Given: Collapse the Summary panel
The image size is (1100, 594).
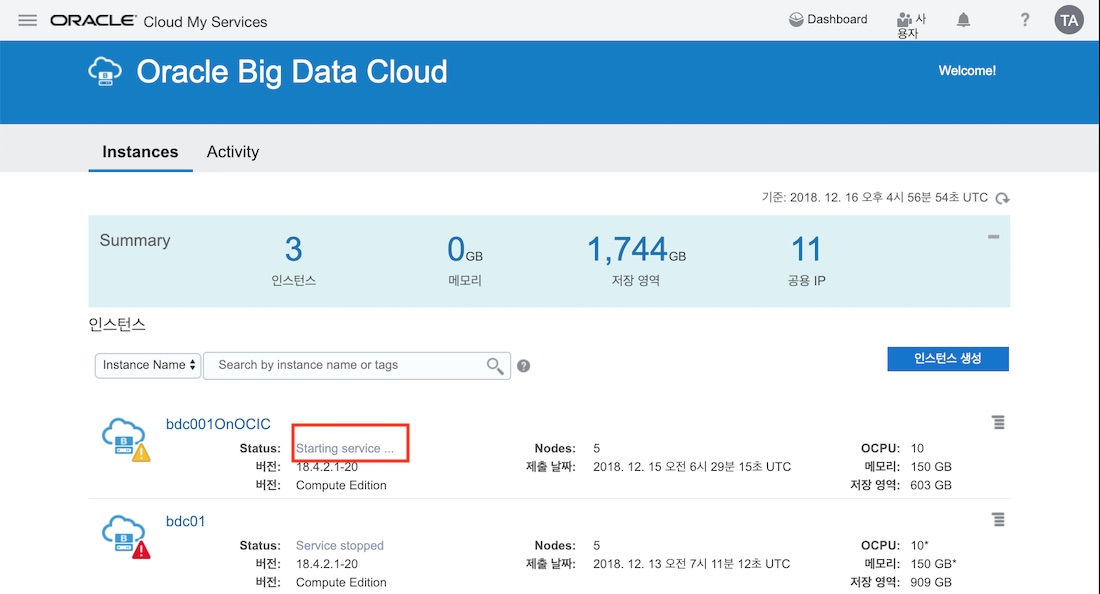Looking at the screenshot, I should click(x=993, y=237).
